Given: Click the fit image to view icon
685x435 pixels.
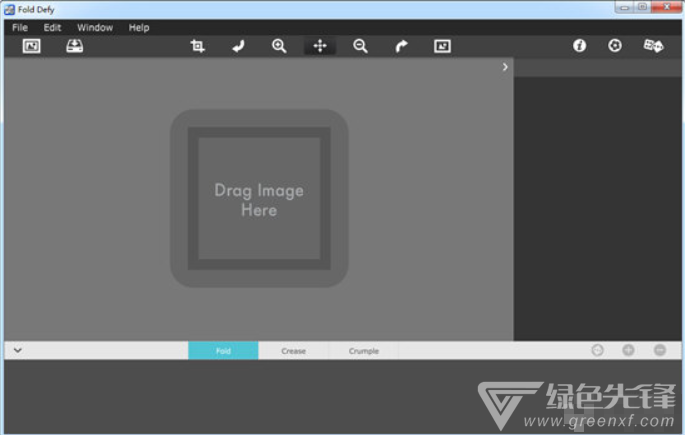Looking at the screenshot, I should [442, 46].
